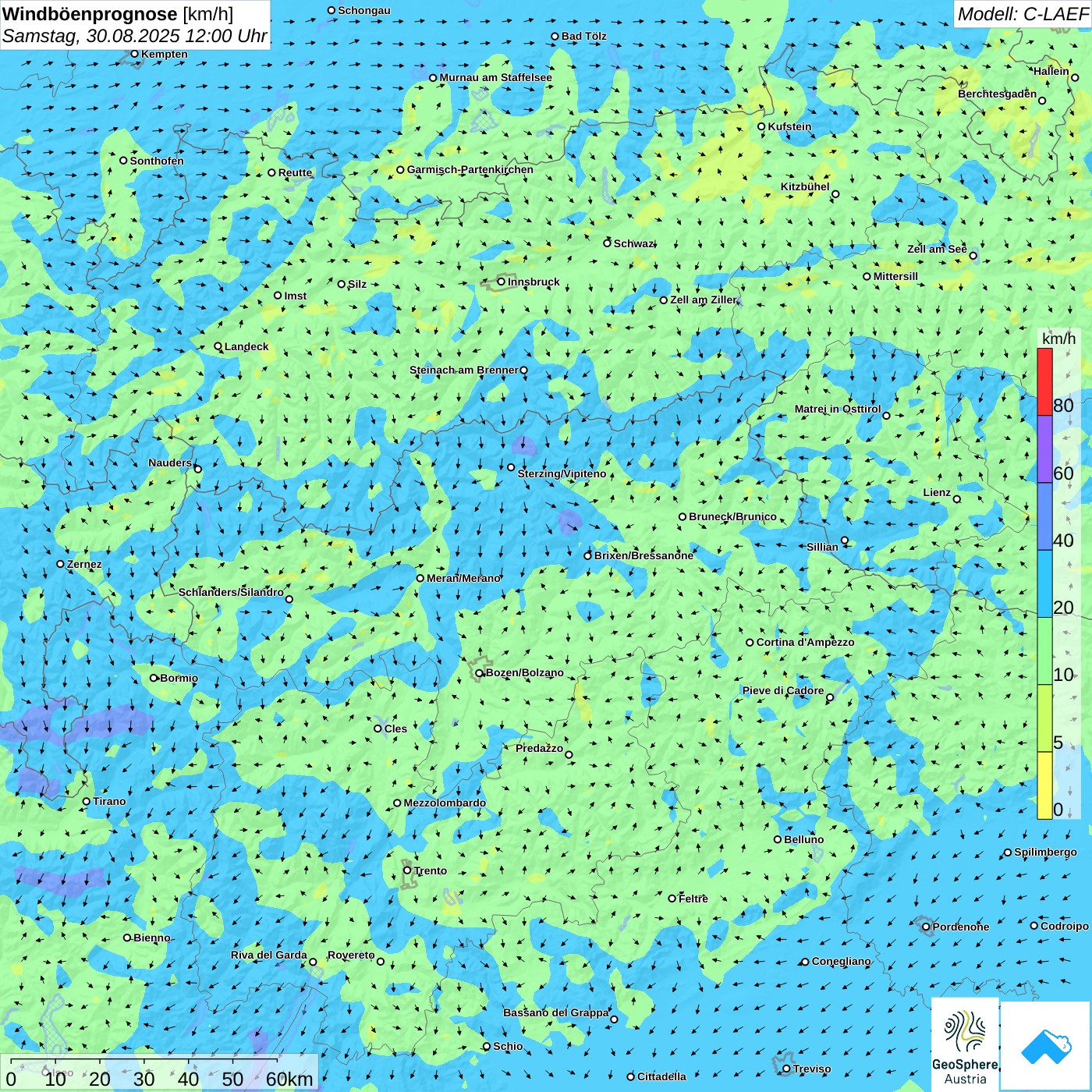Click the 'Riva del Garda' label

pos(269,955)
